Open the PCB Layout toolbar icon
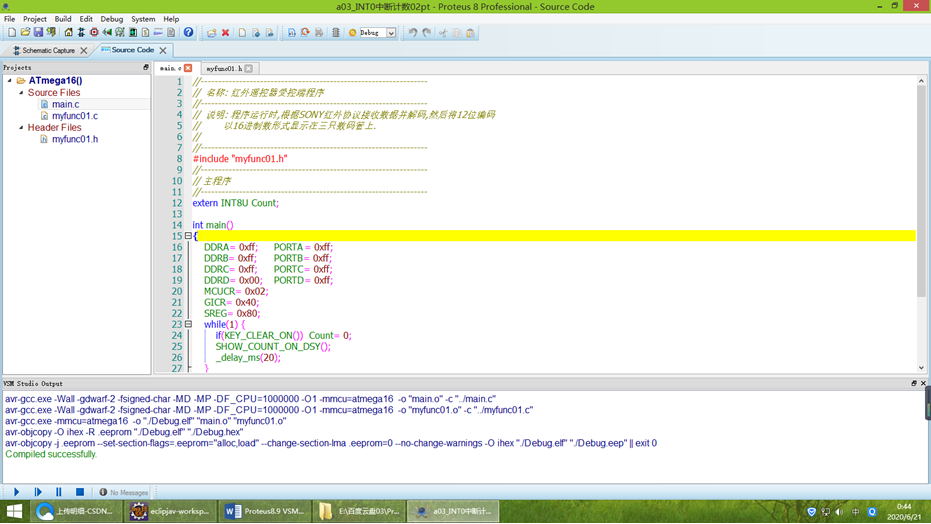The height and width of the screenshot is (524, 931). tap(94, 33)
